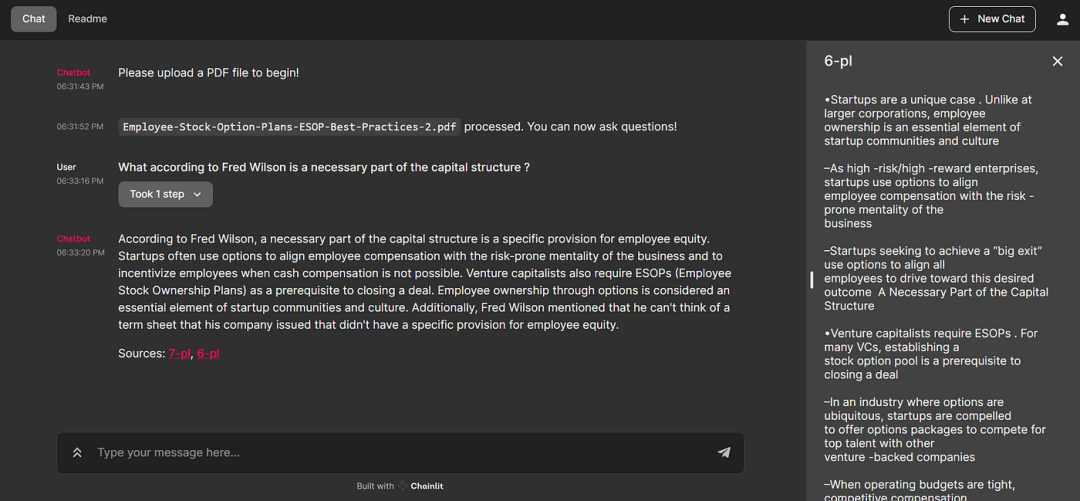This screenshot has height=501, width=1080.
Task: Click the 06:33:20 PM timestamp
Action: (80, 253)
